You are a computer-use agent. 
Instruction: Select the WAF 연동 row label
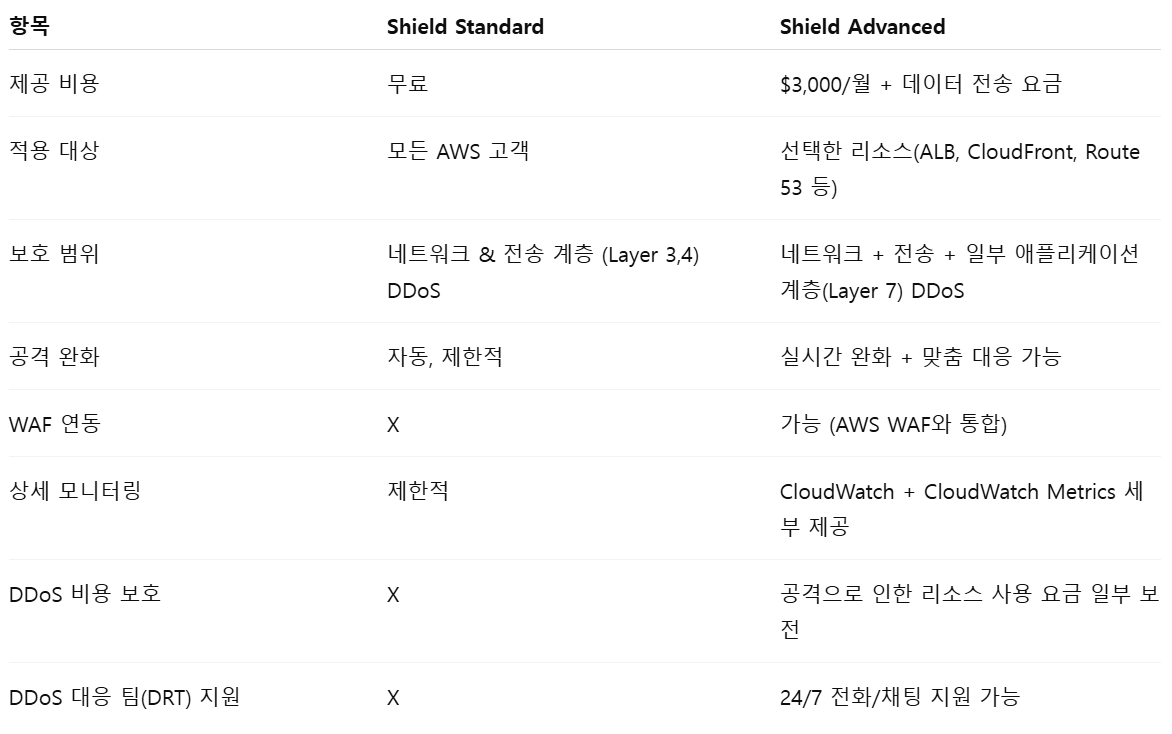[x=55, y=424]
